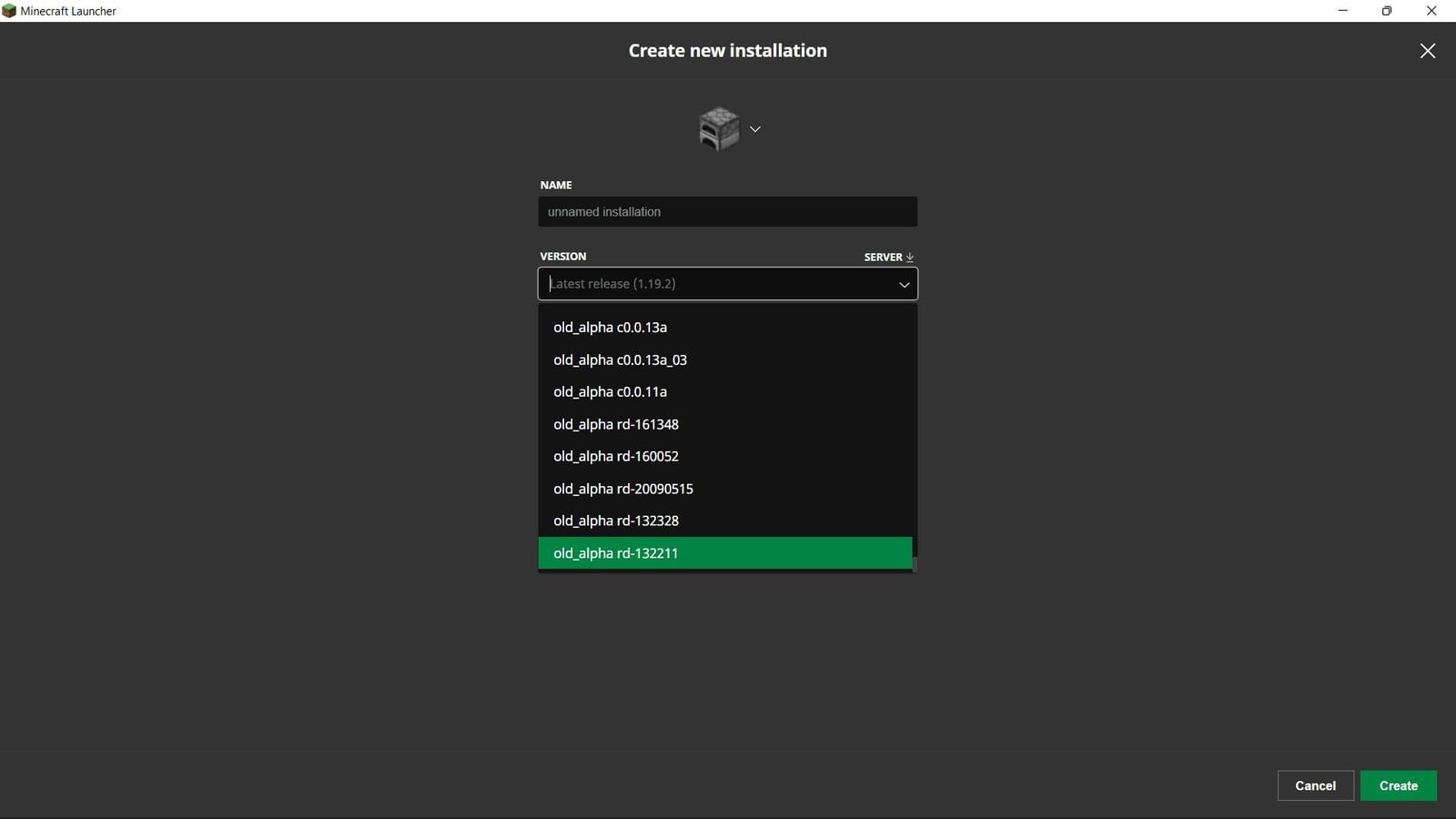Choose old_alpha rd-160052 version
The image size is (1456, 819).
615,456
